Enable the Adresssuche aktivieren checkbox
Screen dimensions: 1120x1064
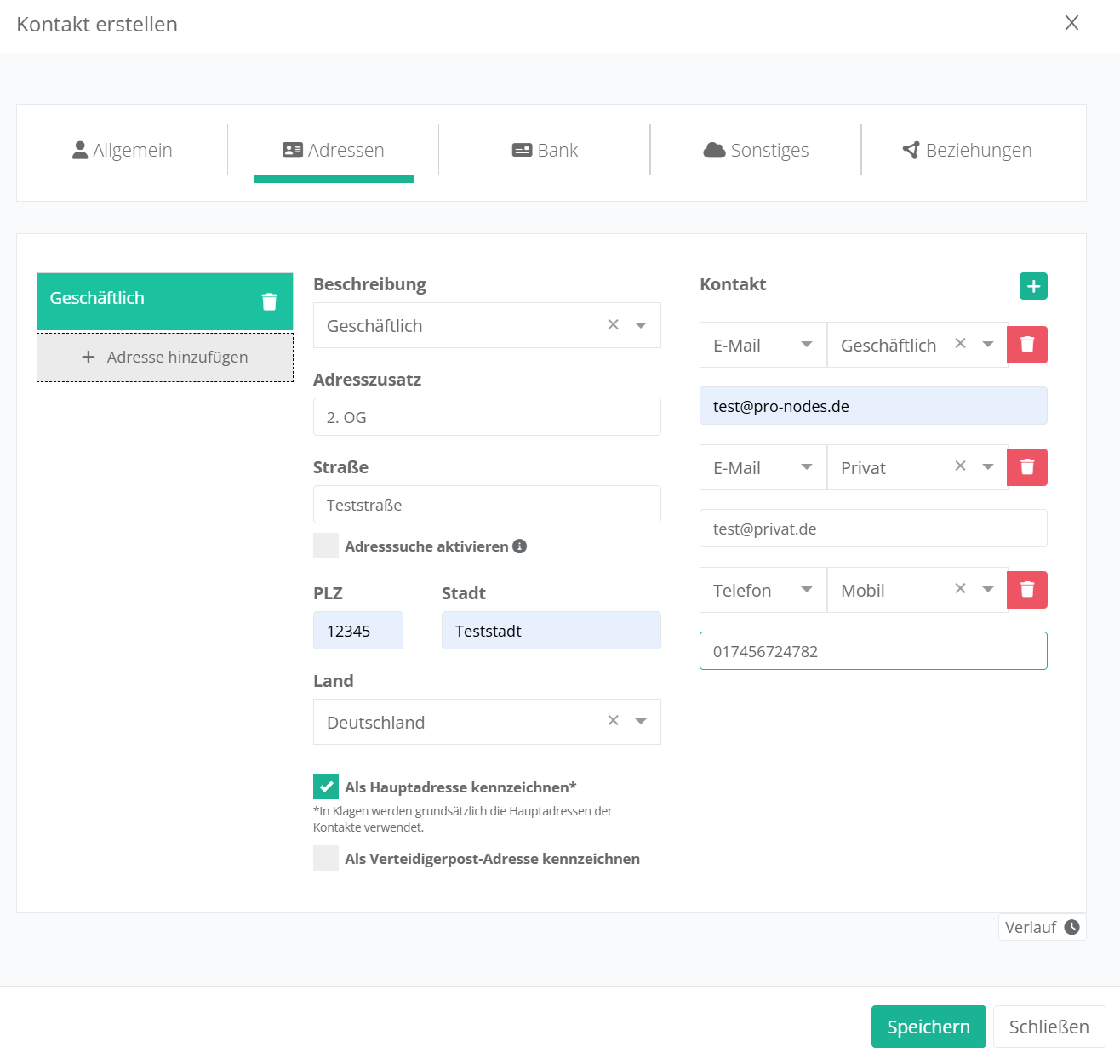(326, 546)
